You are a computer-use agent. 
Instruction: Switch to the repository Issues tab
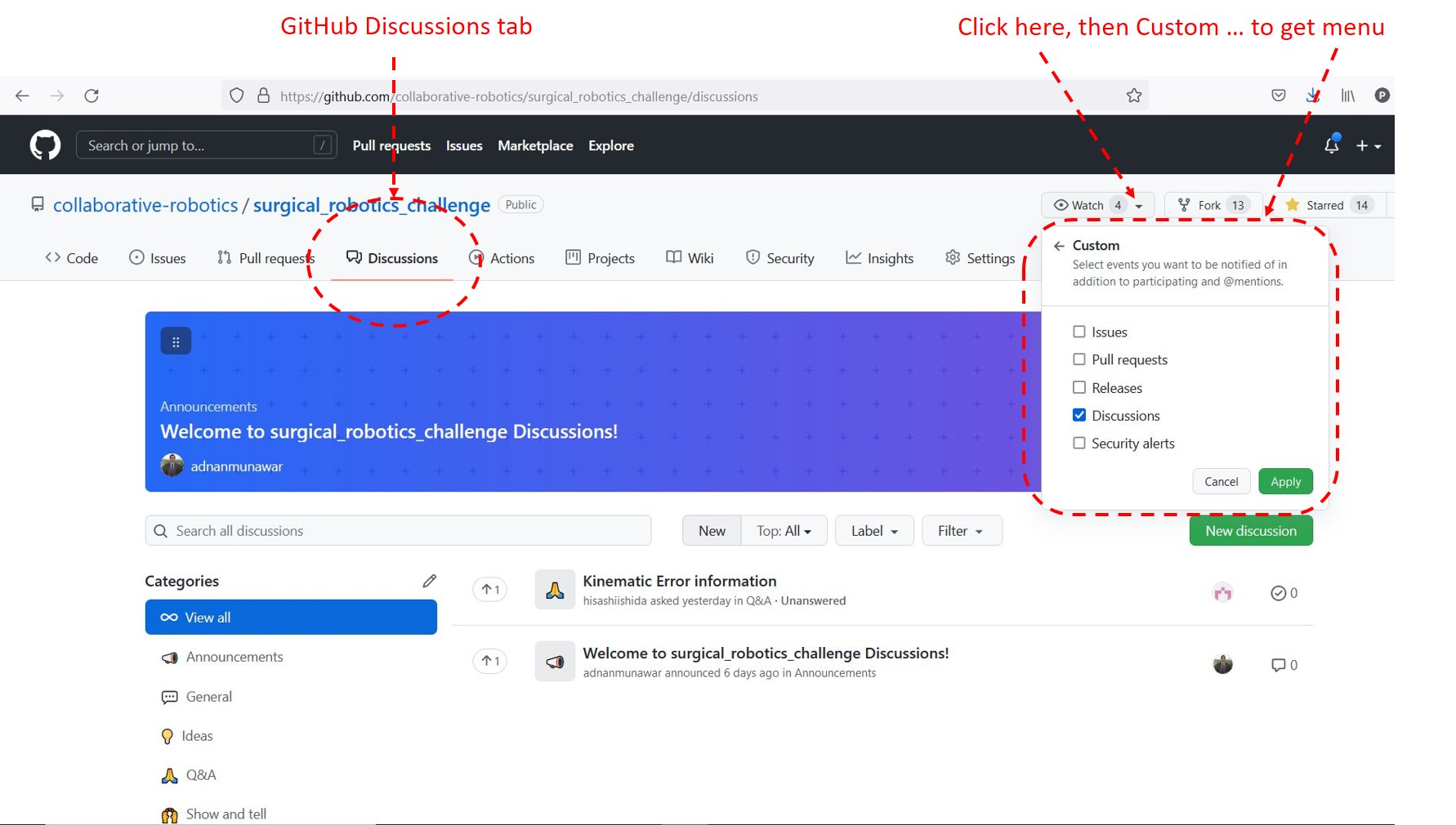pos(158,258)
